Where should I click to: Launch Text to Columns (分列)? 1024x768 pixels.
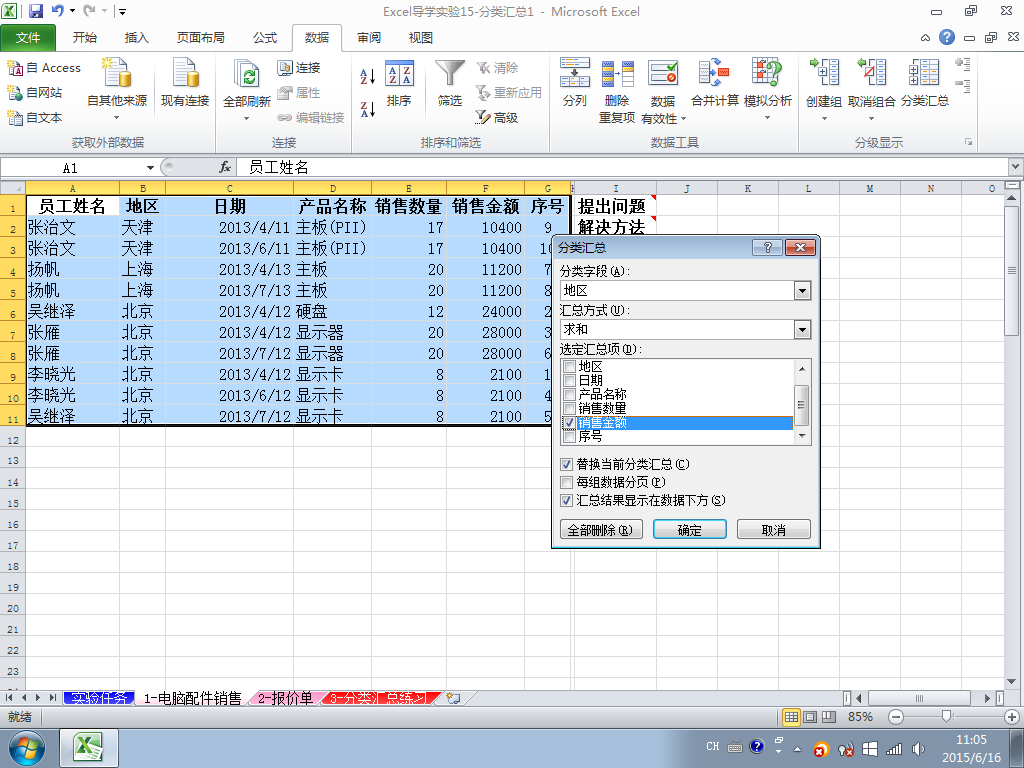(x=575, y=83)
